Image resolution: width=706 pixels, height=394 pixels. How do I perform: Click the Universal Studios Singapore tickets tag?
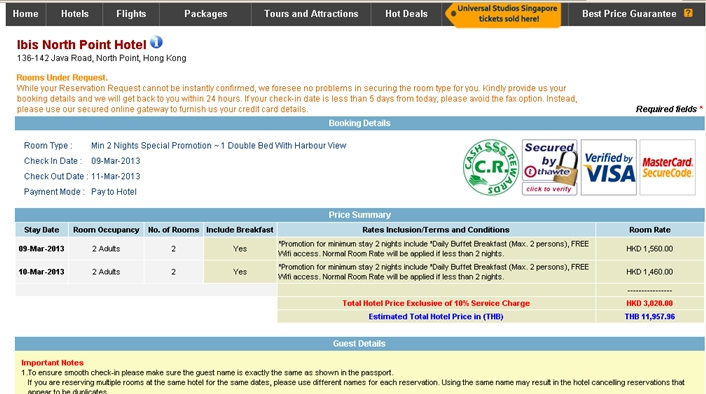click(504, 14)
